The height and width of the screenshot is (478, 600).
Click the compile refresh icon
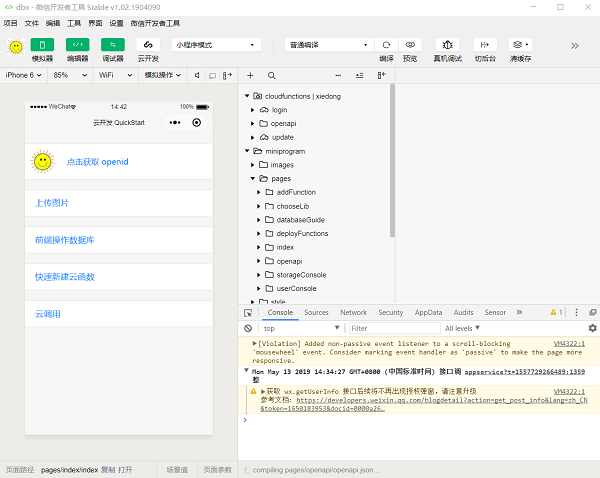(x=386, y=45)
